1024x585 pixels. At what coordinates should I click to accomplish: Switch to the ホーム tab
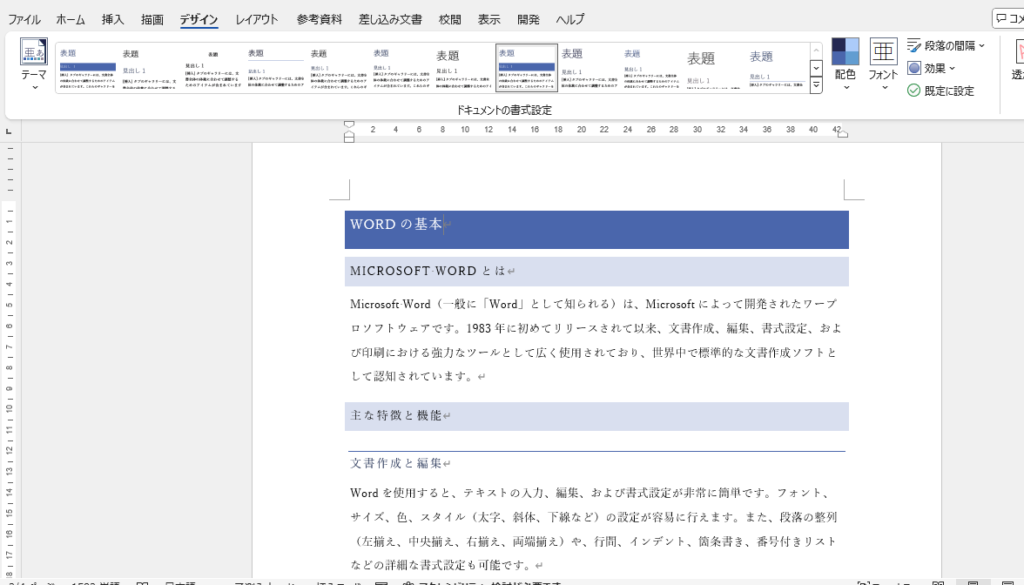pos(71,20)
